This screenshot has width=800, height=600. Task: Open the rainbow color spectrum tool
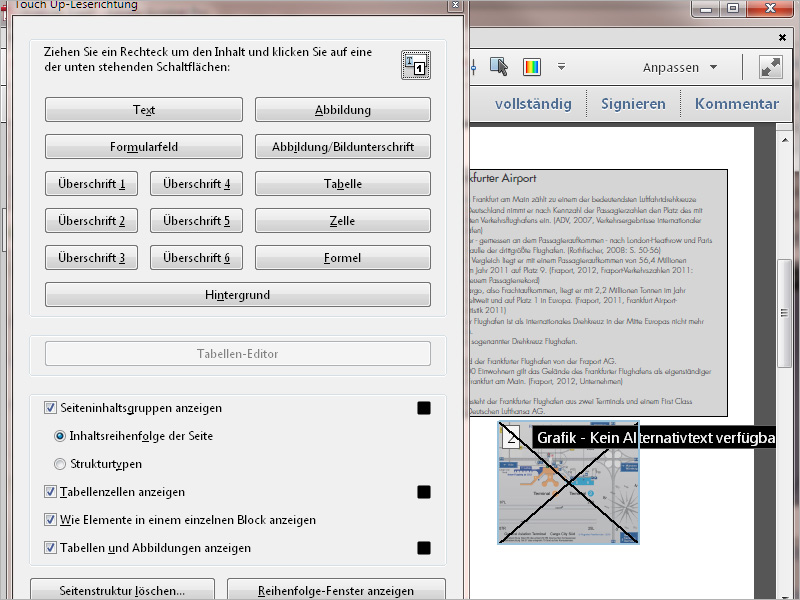click(532, 67)
